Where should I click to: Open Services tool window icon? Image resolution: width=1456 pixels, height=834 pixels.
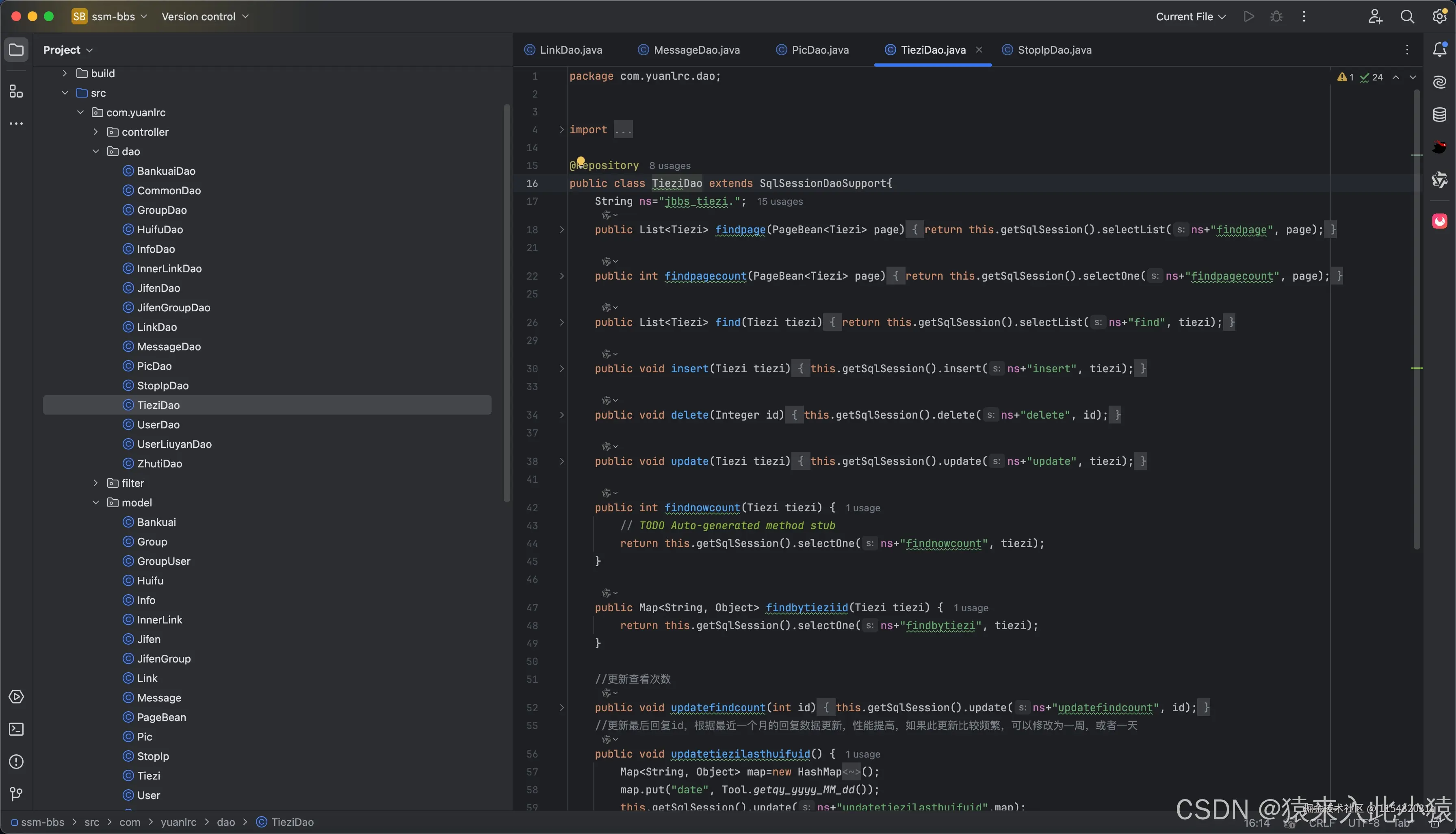pos(16,697)
